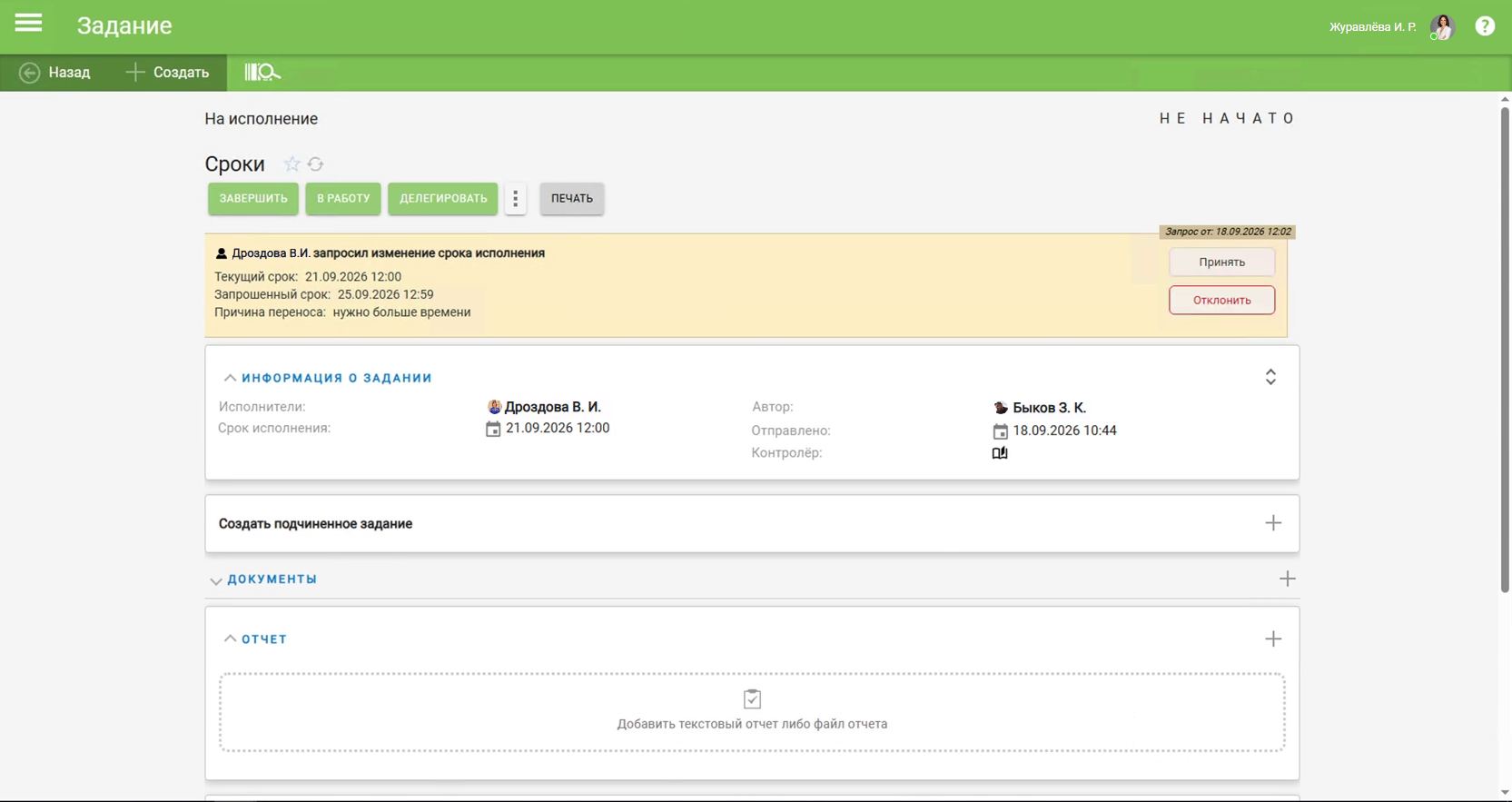Mark task Сроки as favorite star
Screen dimensions: 1512x802
tap(292, 163)
